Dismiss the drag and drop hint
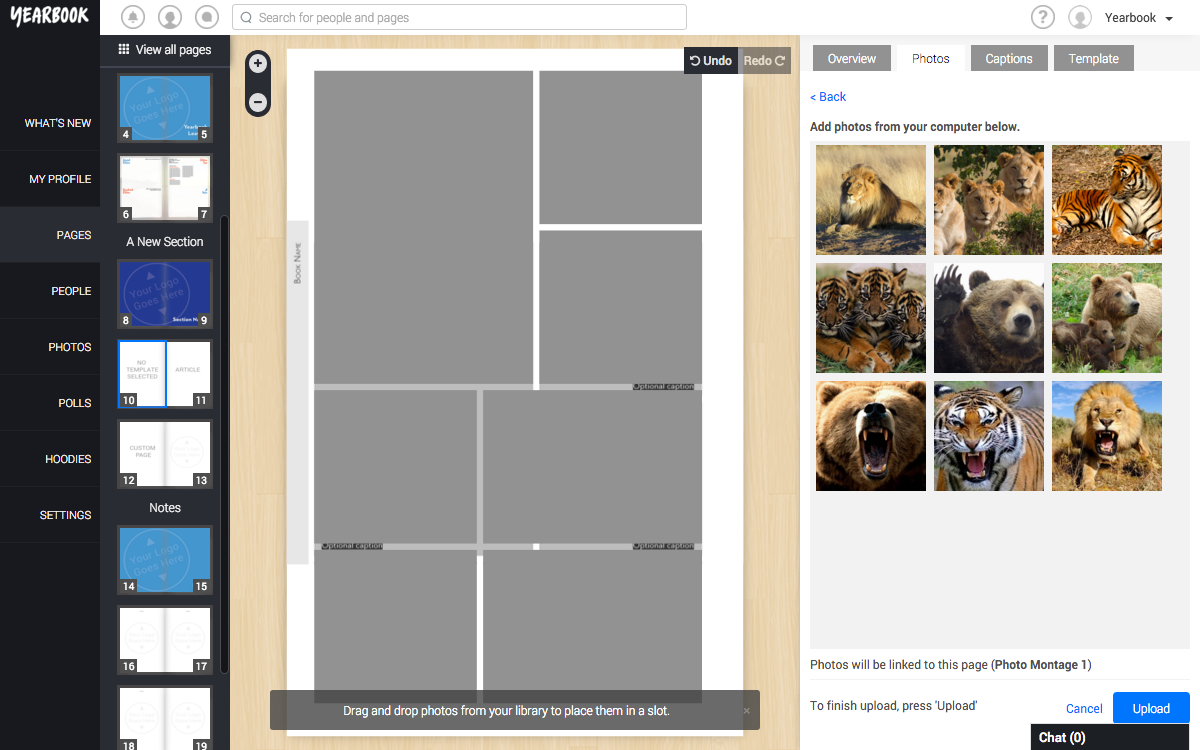The width and height of the screenshot is (1200, 750). [746, 711]
